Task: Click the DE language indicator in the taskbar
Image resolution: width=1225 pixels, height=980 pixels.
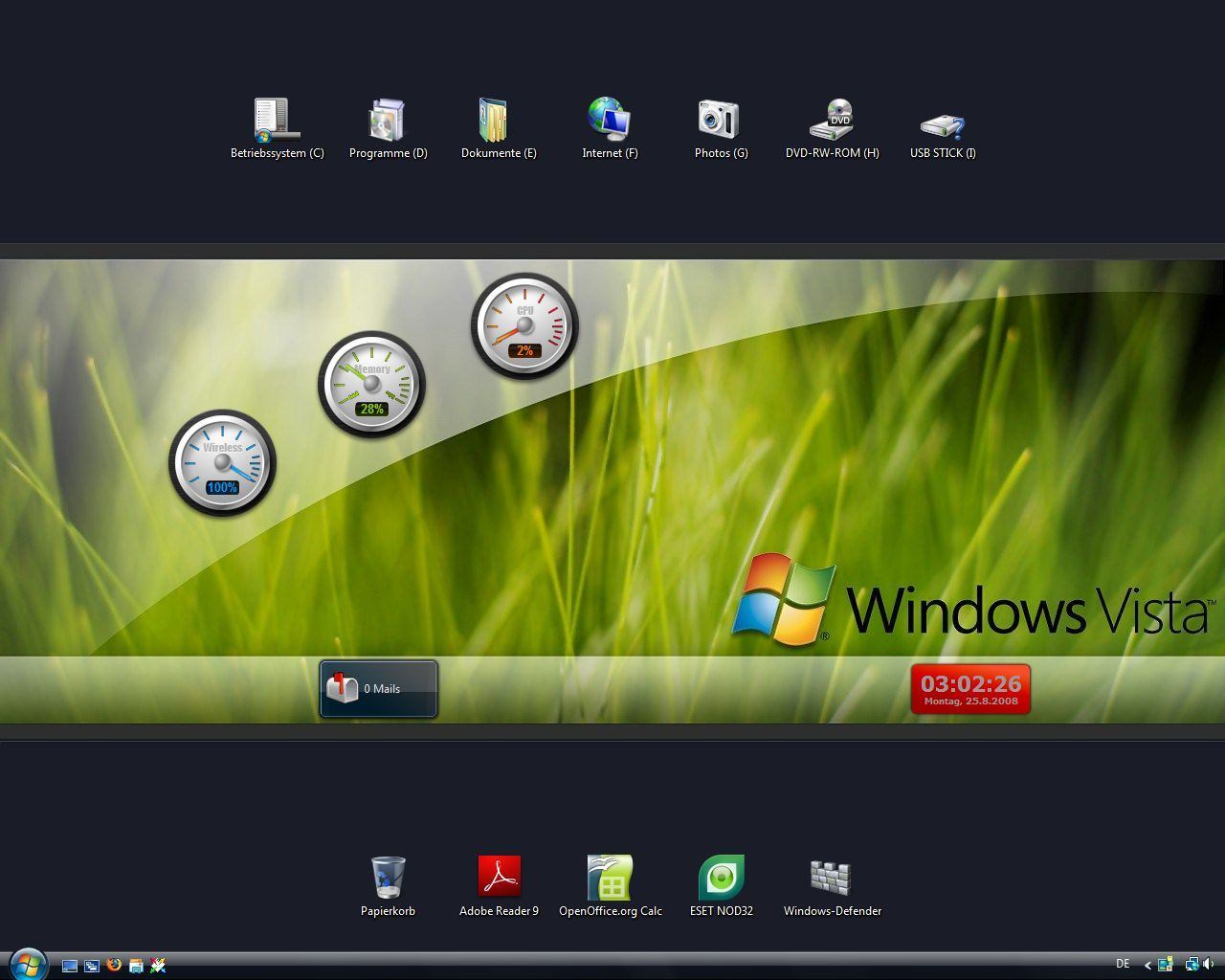Action: (1123, 964)
